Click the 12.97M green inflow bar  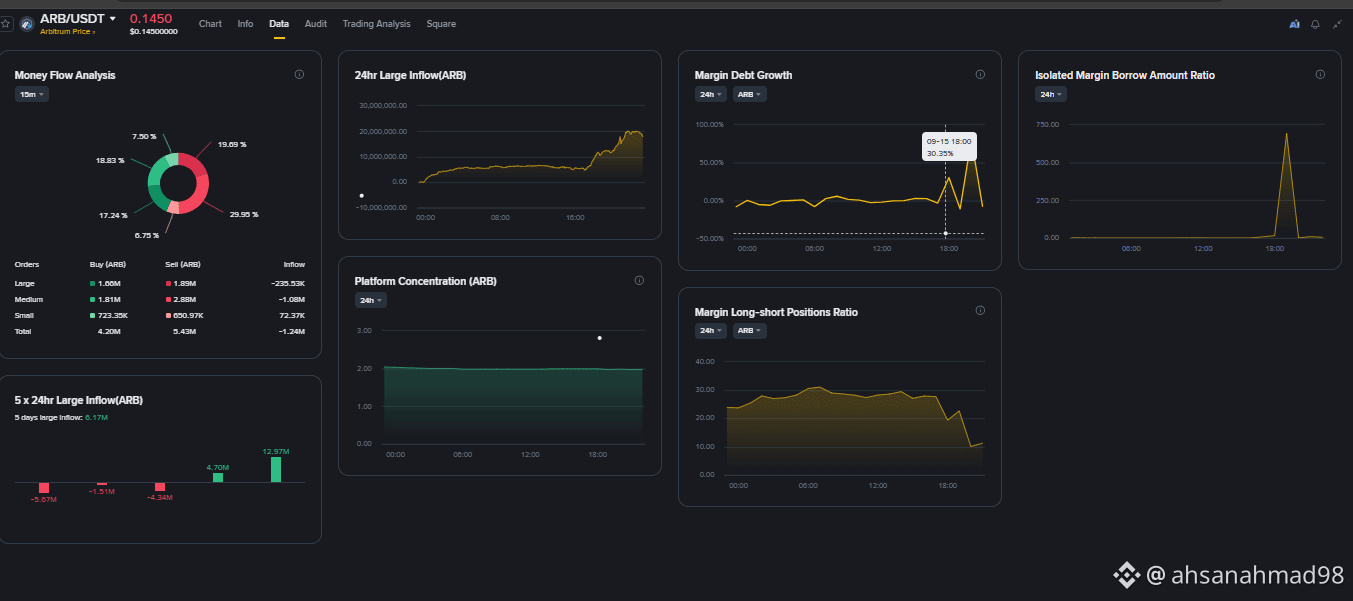pos(277,470)
